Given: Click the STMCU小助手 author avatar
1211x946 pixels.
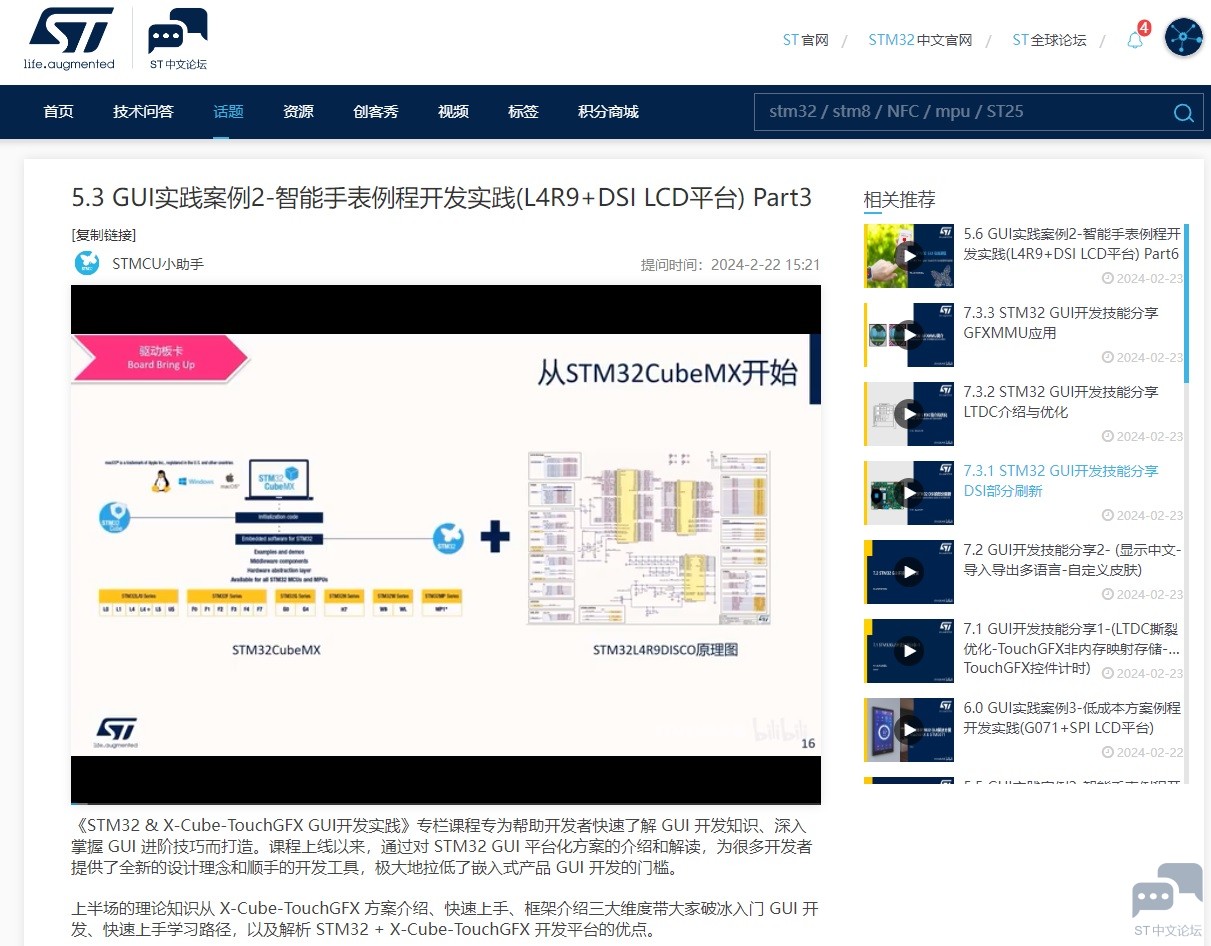Looking at the screenshot, I should (x=87, y=263).
